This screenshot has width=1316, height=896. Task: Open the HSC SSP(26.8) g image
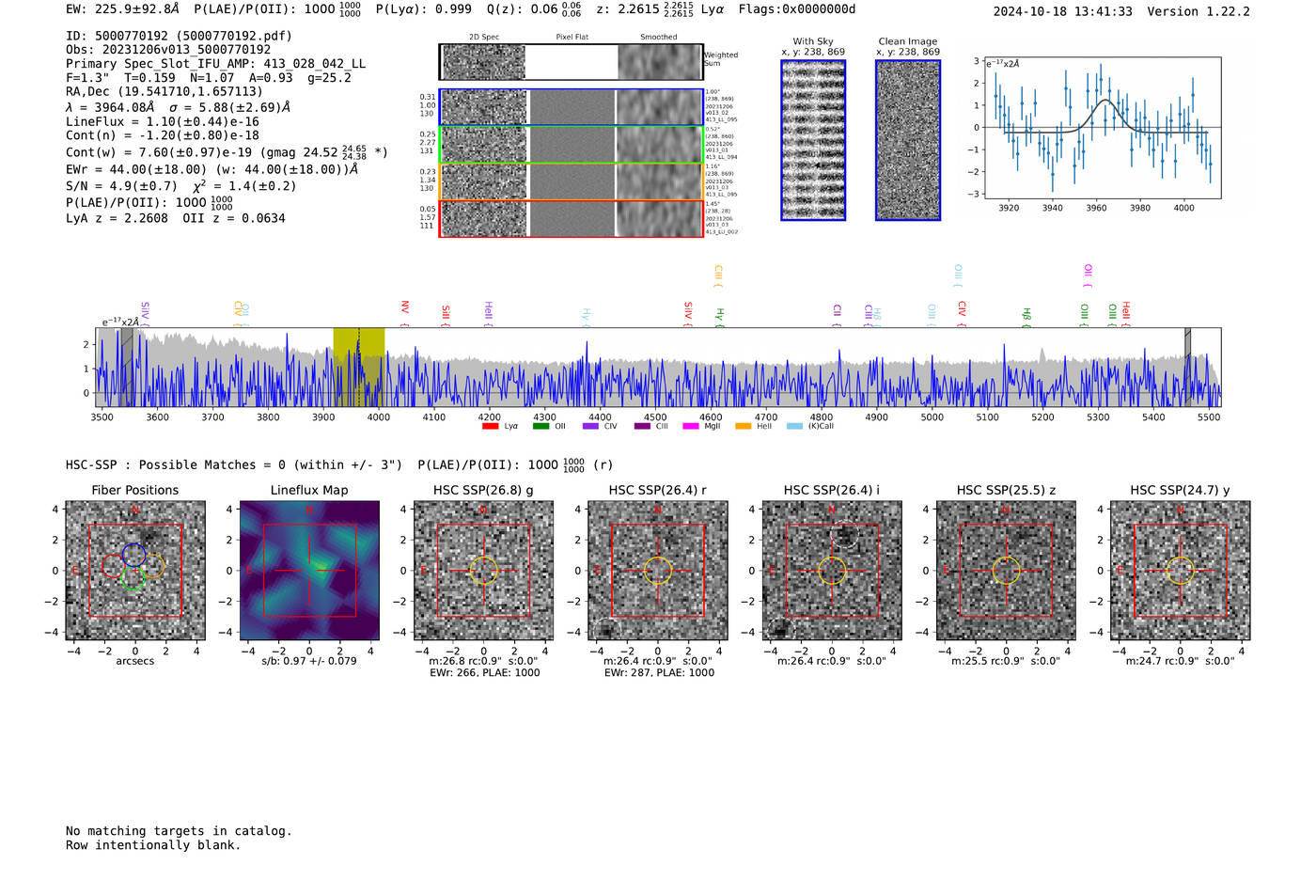point(483,571)
